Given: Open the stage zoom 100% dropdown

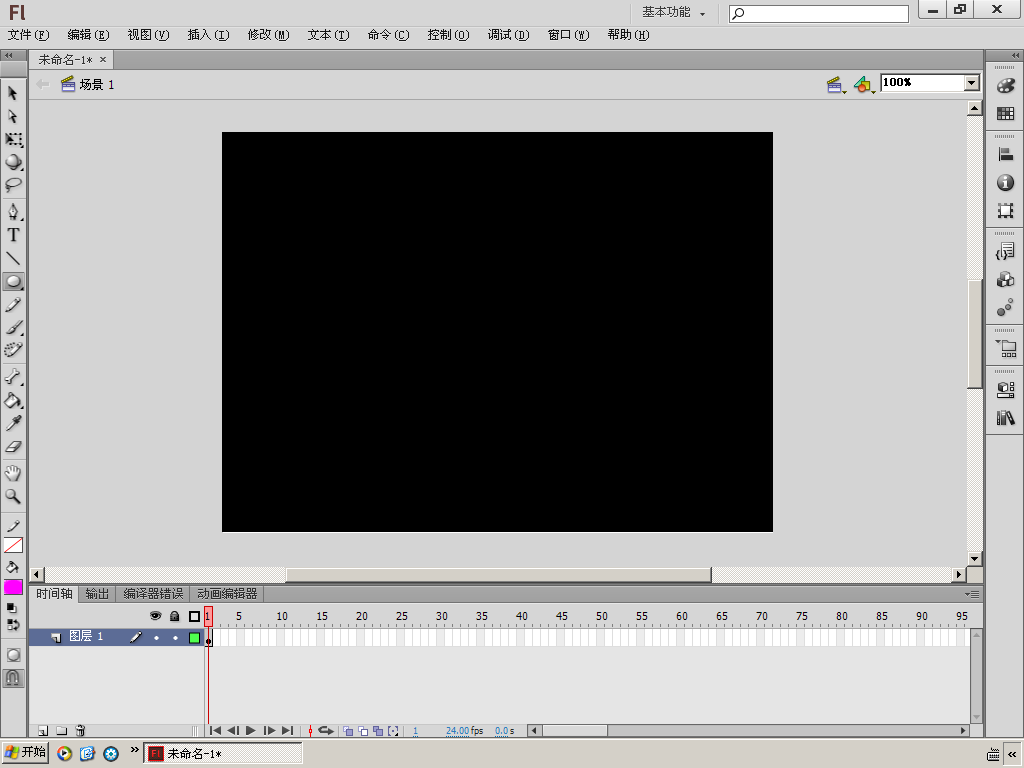Looking at the screenshot, I should point(972,82).
